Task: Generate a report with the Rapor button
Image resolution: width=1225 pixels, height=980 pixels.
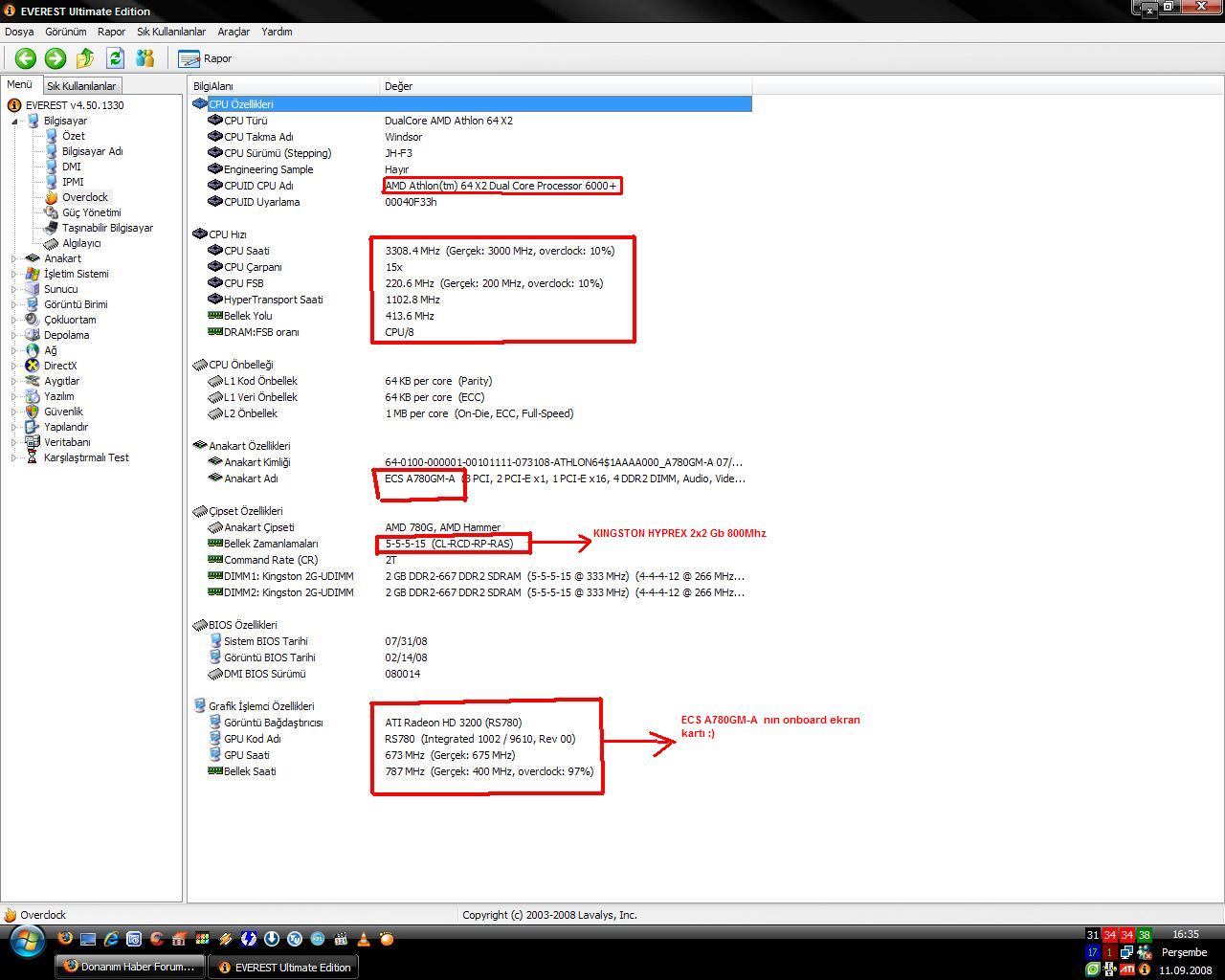Action: [x=205, y=58]
